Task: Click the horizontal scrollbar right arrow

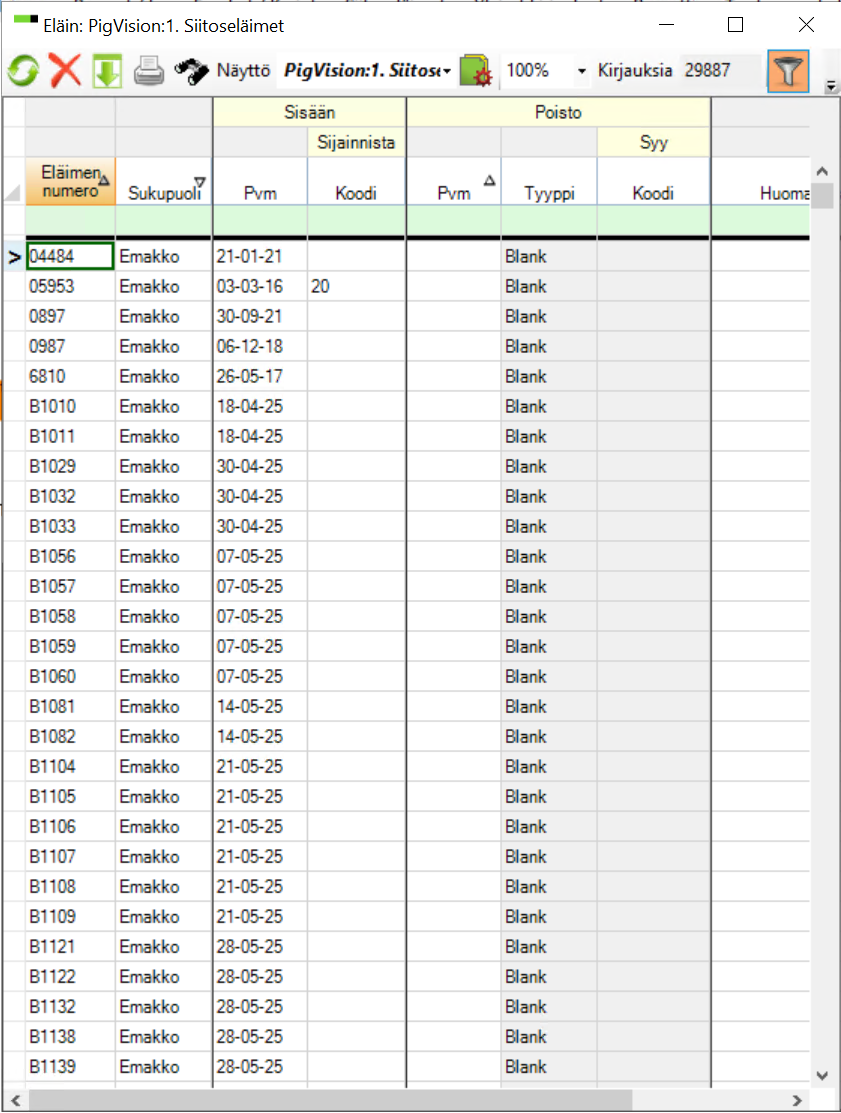Action: [x=797, y=1100]
